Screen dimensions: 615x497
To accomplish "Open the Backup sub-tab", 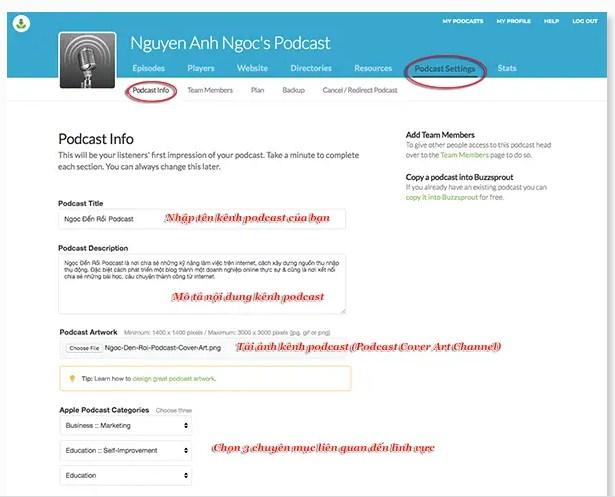I will (x=293, y=91).
